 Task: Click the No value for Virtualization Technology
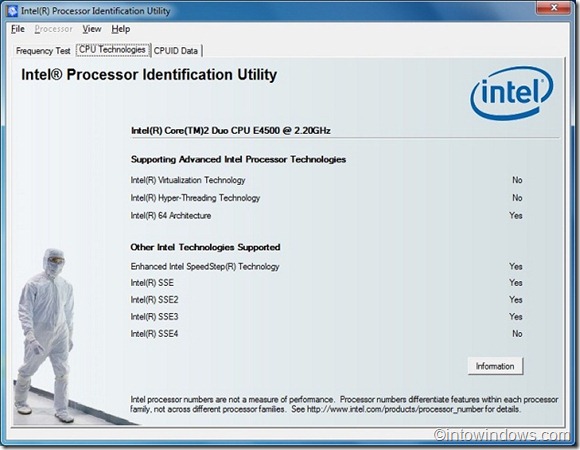(517, 180)
